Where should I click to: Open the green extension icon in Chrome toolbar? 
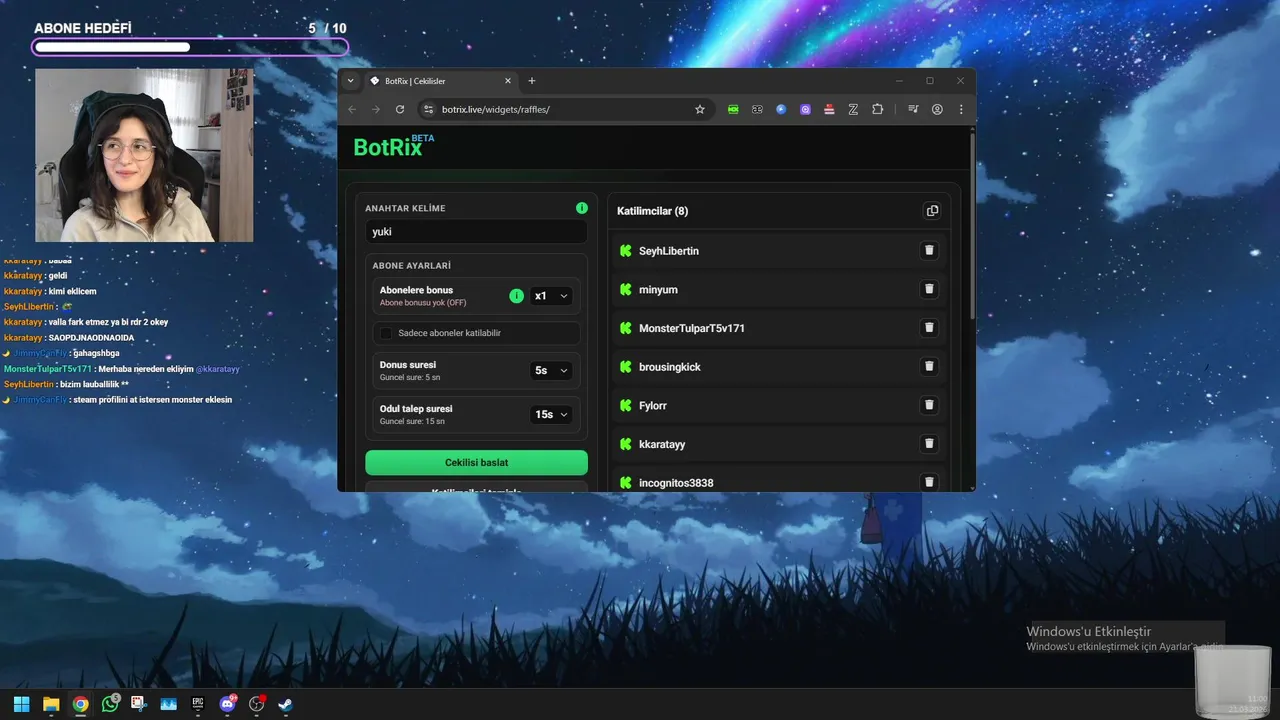coord(733,109)
